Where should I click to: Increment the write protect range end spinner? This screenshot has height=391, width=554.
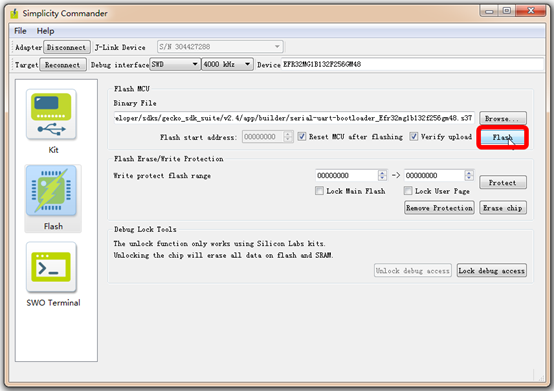(469, 173)
